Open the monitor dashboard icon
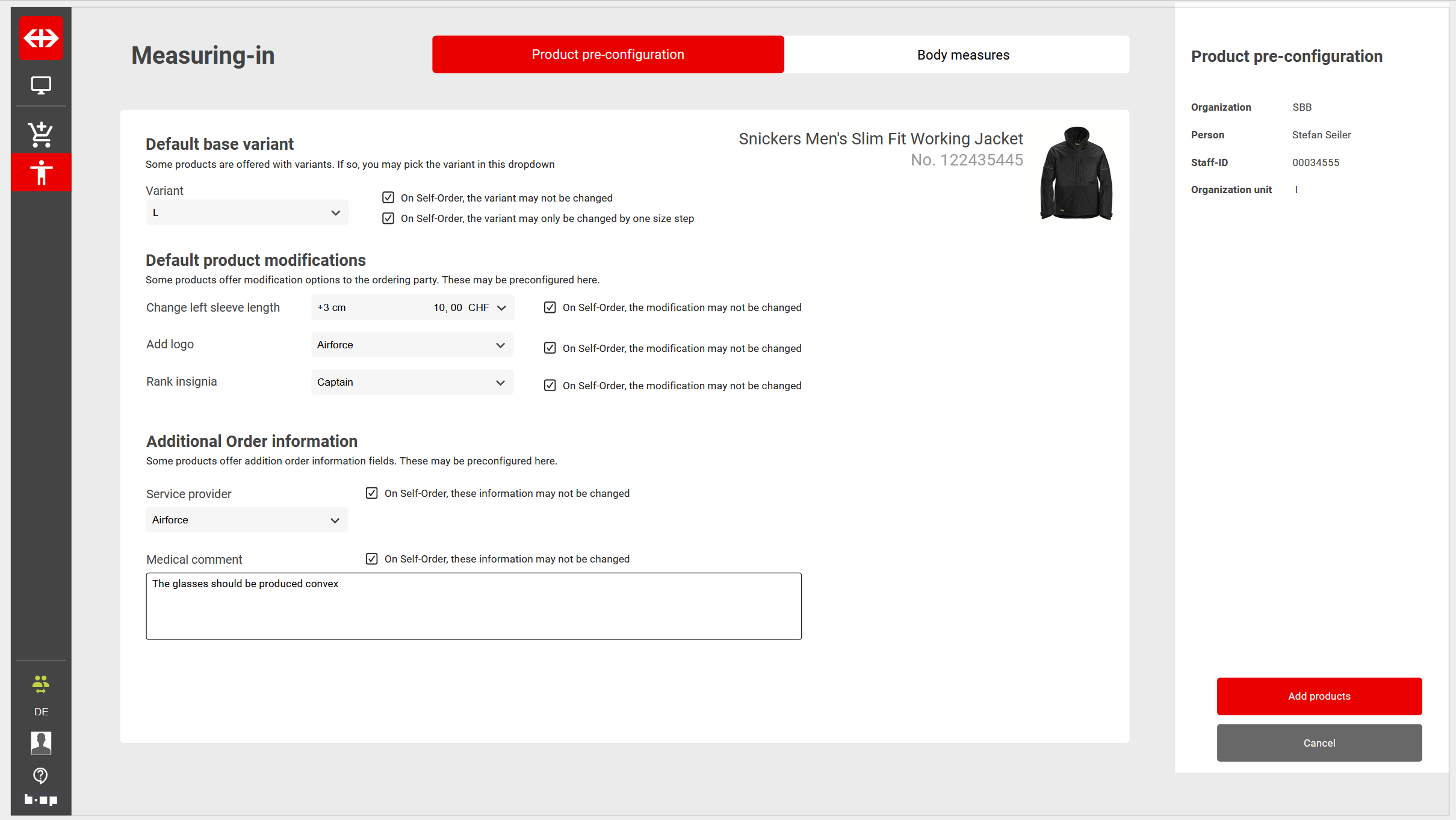The width and height of the screenshot is (1456, 820). tap(41, 85)
